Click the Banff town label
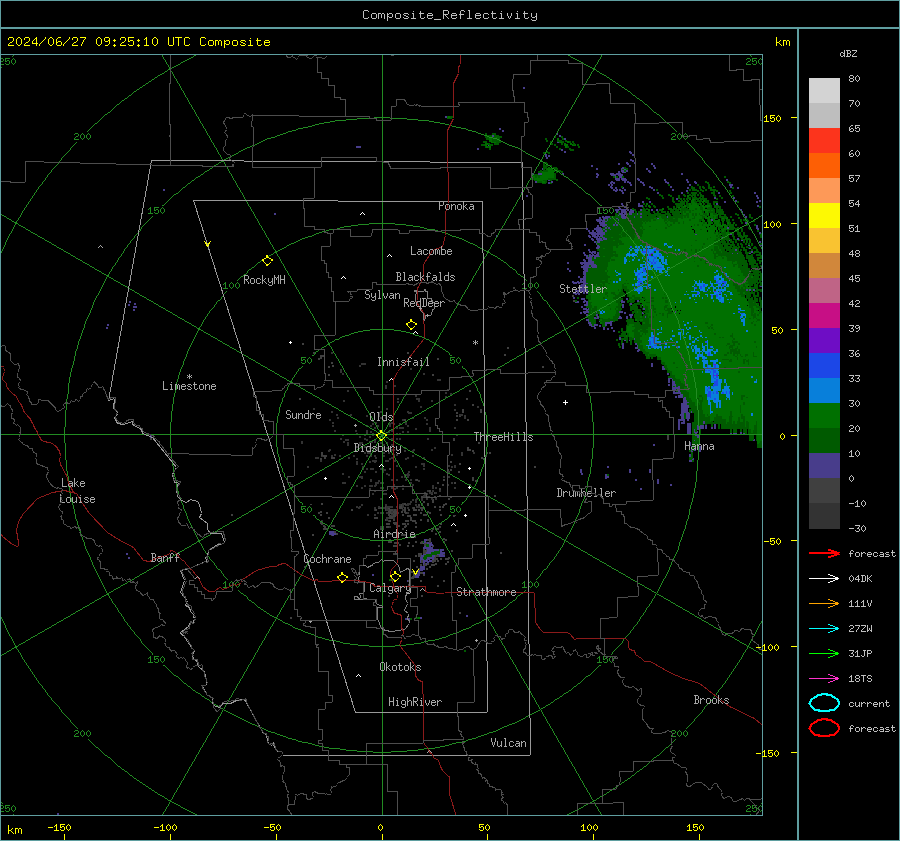 165,557
